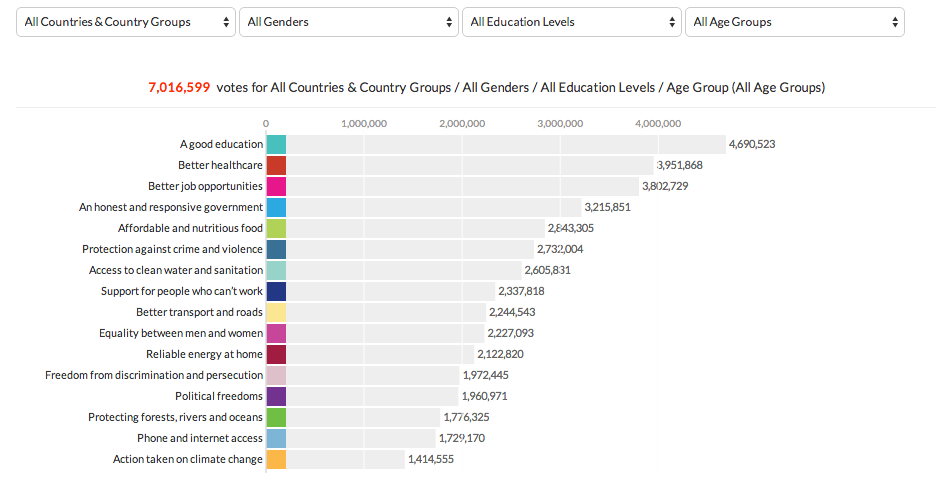936x492 pixels.
Task: Open the All Education Levels dropdown
Action: pos(571,22)
